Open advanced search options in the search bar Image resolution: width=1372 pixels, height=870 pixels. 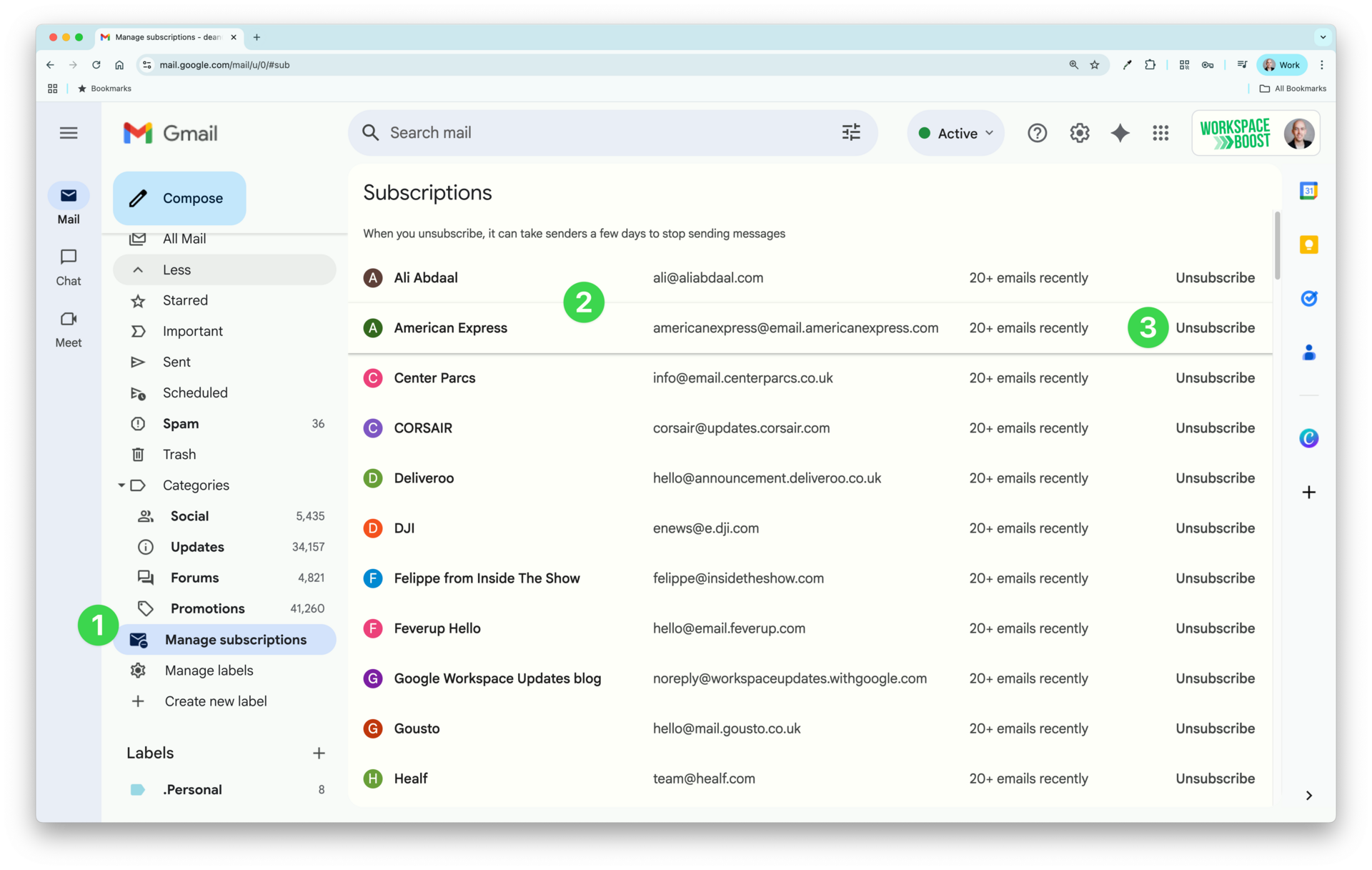click(851, 132)
